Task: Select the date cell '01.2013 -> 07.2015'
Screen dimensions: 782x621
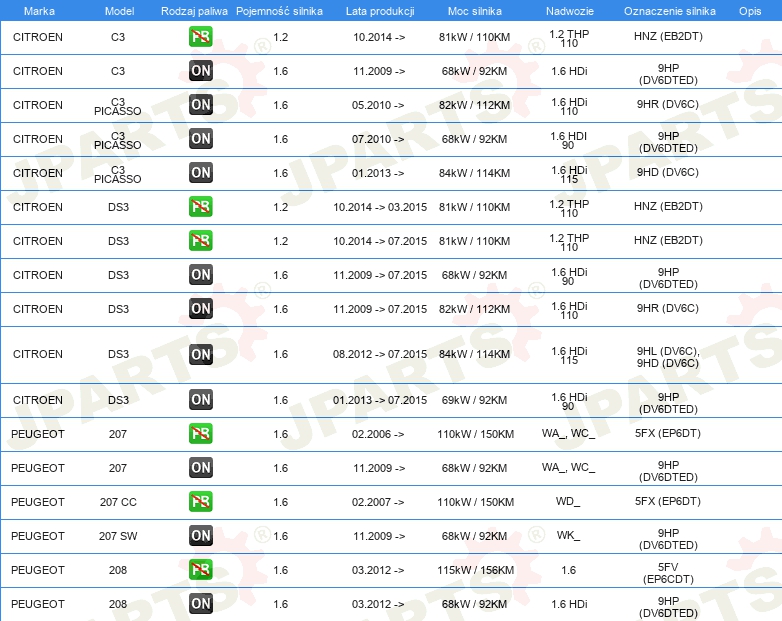Action: click(380, 400)
